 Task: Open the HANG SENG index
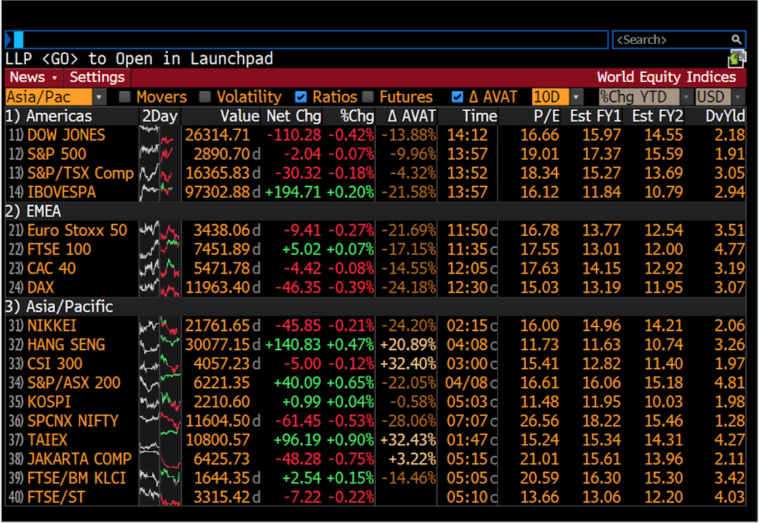click(x=66, y=345)
